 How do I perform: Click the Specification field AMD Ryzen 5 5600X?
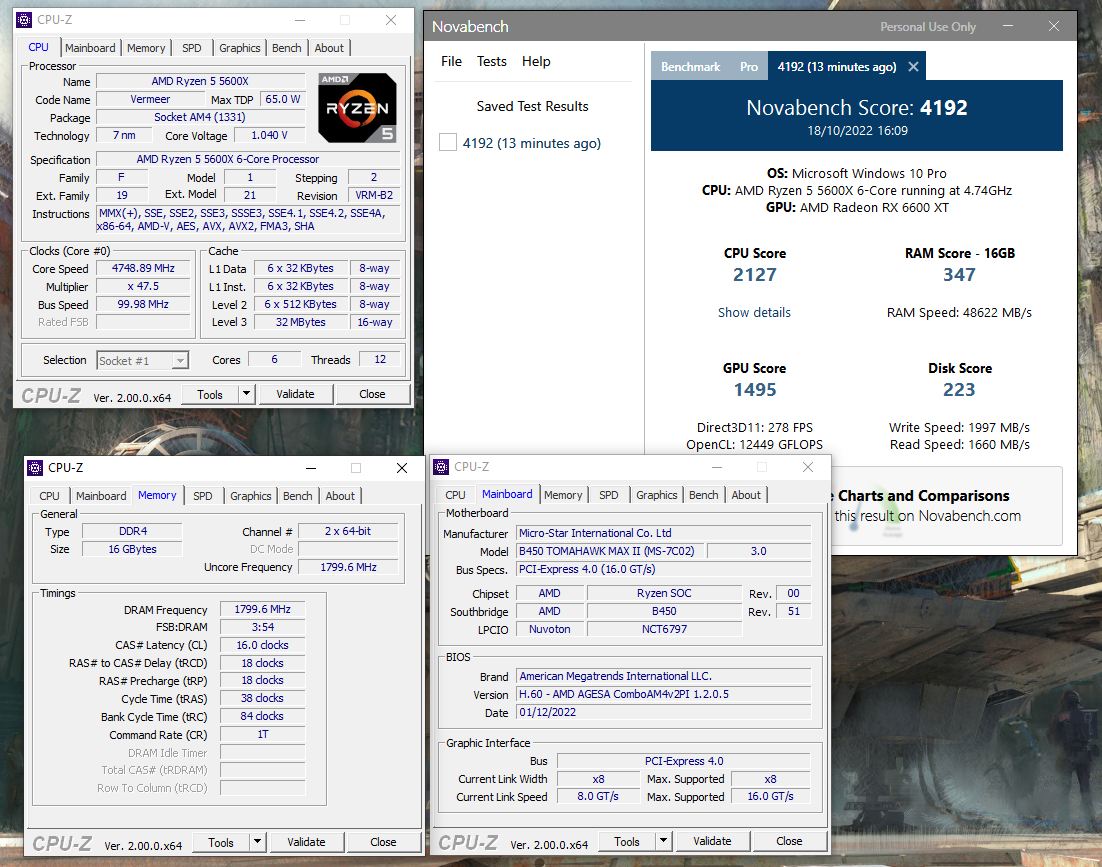click(248, 159)
